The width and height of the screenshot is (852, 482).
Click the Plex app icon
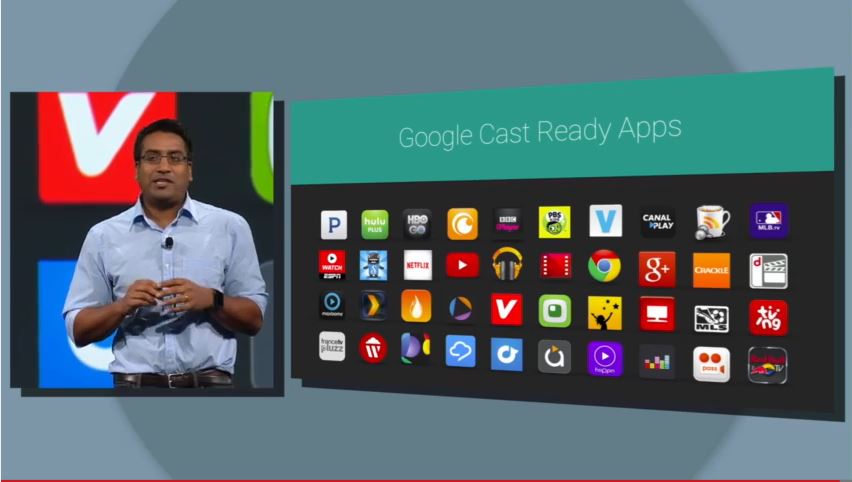pyautogui.click(x=373, y=305)
